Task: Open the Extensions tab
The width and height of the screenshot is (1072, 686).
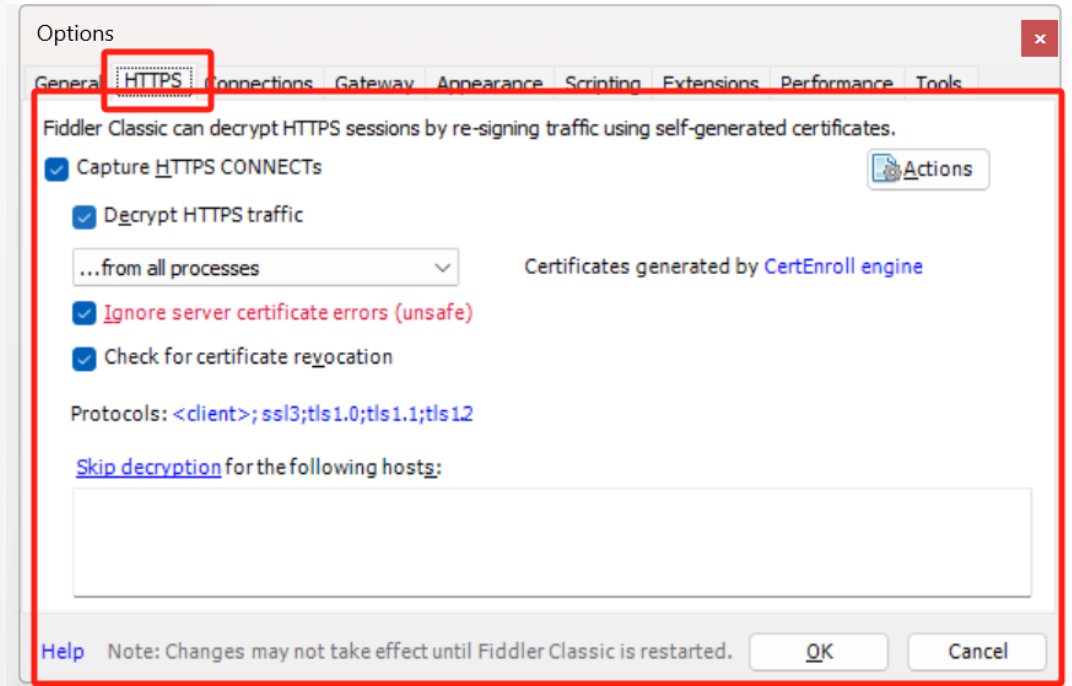Action: tap(711, 83)
